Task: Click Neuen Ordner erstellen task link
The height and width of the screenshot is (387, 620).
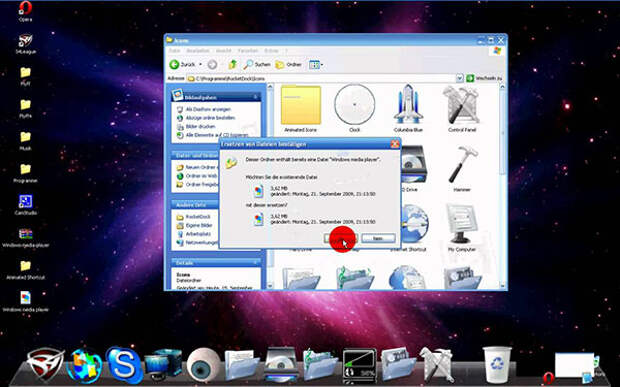Action: point(201,167)
